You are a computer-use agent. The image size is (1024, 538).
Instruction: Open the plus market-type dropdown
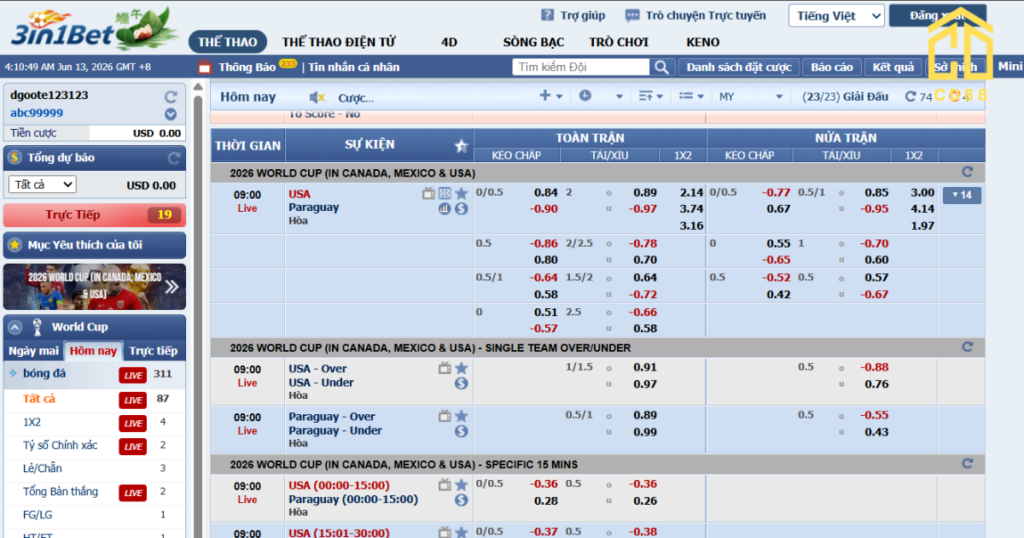pos(551,96)
